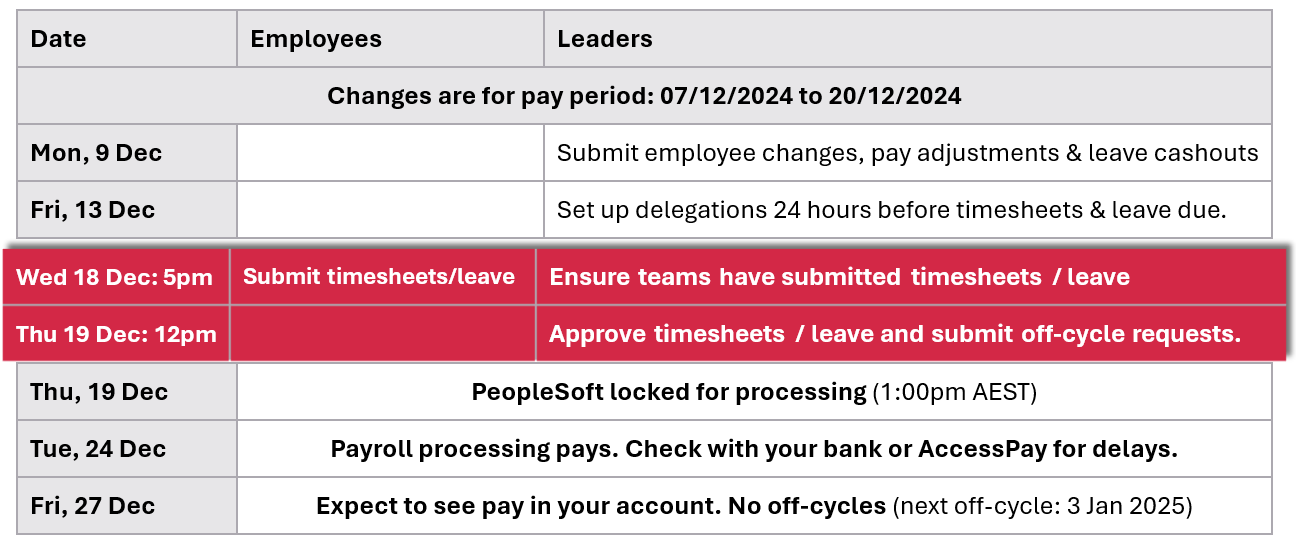Click the Date column header
The width and height of the screenshot is (1296, 550).
click(59, 39)
